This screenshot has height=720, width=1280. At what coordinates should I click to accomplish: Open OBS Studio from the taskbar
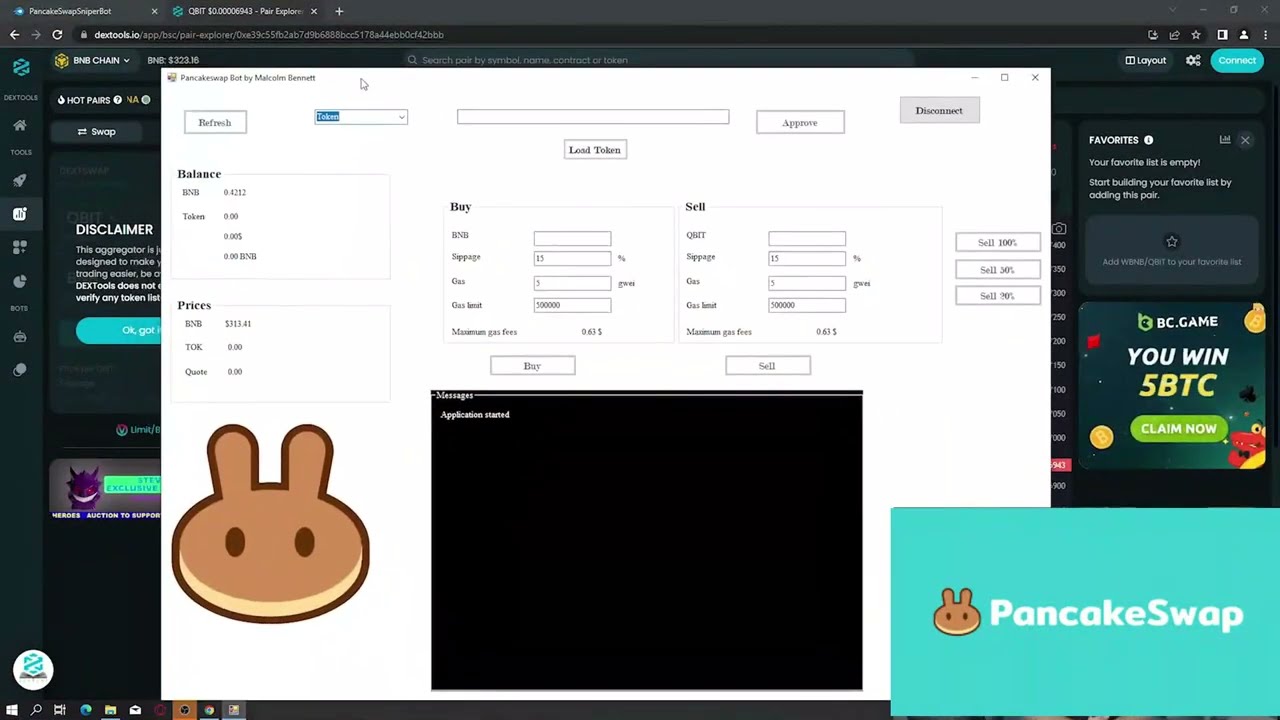tap(184, 710)
